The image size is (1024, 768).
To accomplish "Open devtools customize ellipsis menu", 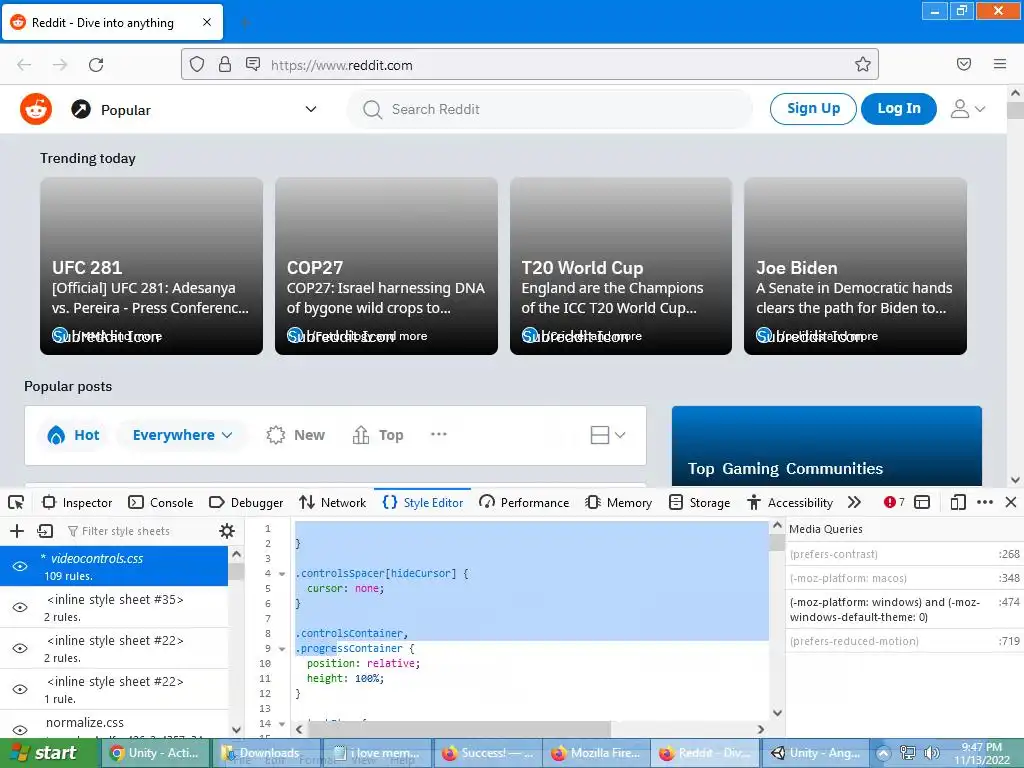I will (985, 502).
